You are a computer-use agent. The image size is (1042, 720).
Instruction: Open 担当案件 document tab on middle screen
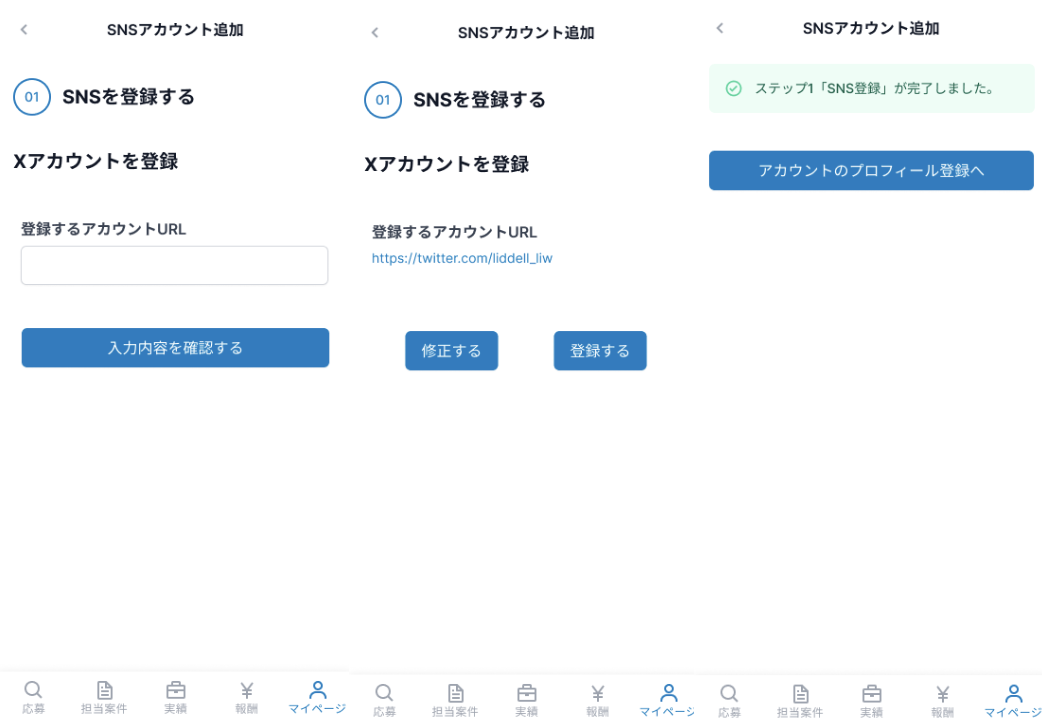tap(455, 701)
